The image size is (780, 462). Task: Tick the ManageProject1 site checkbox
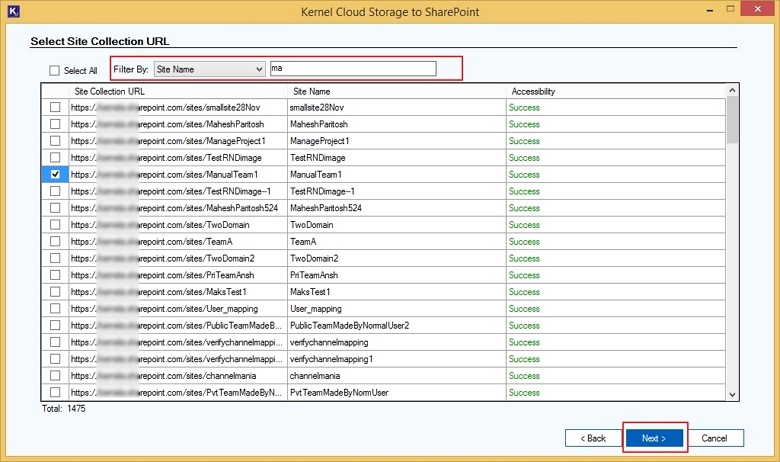(x=55, y=141)
